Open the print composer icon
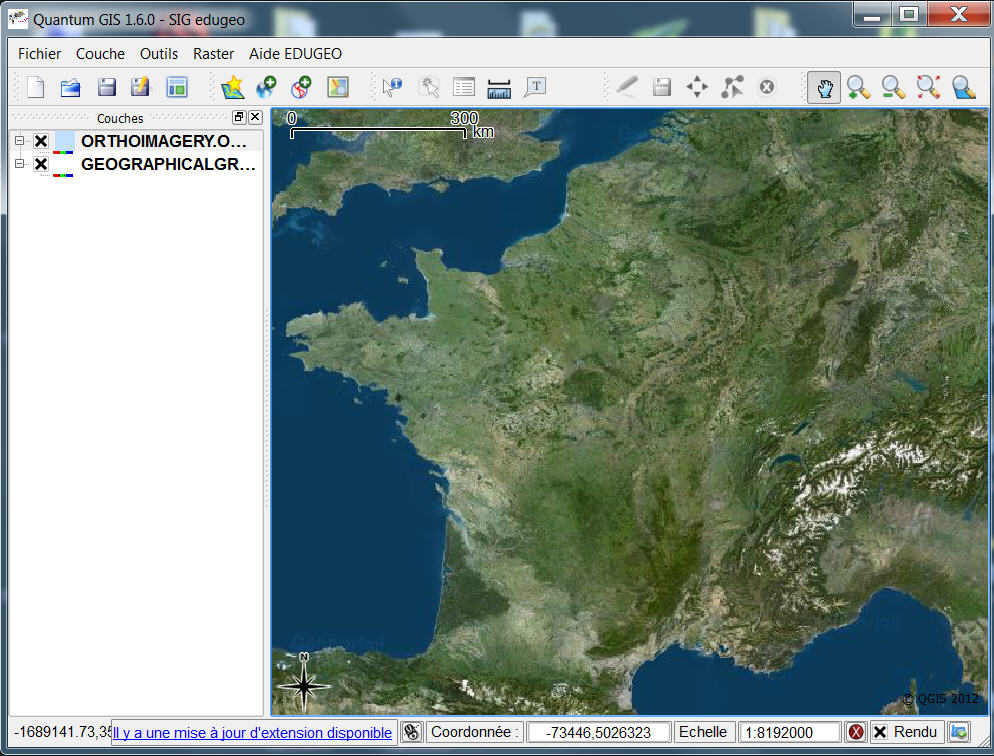 (x=177, y=87)
